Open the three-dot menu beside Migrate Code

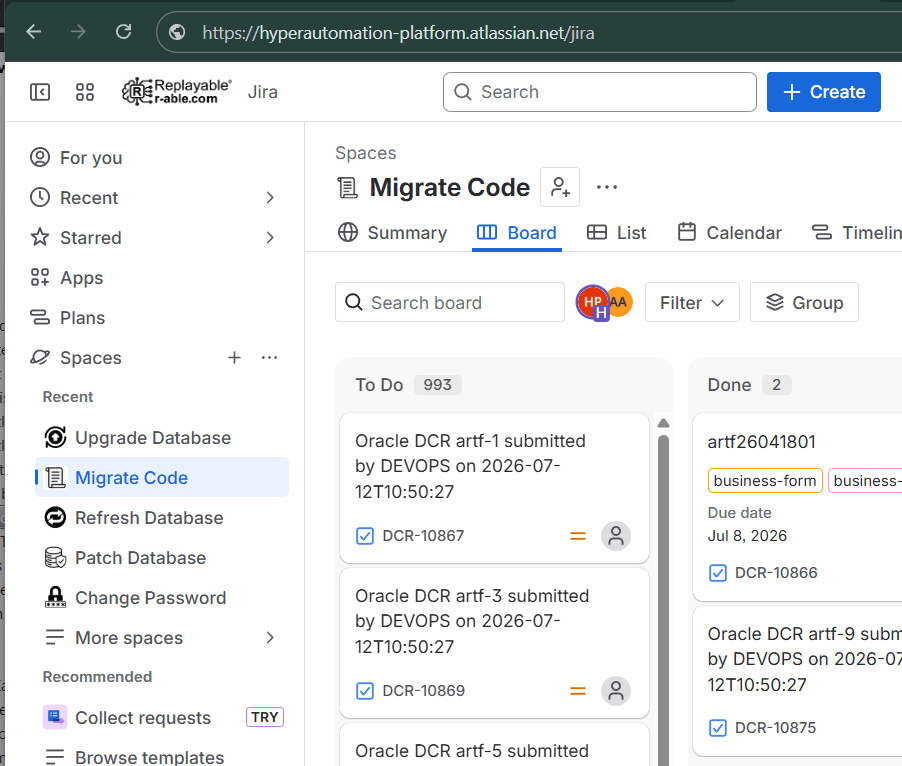(x=607, y=187)
